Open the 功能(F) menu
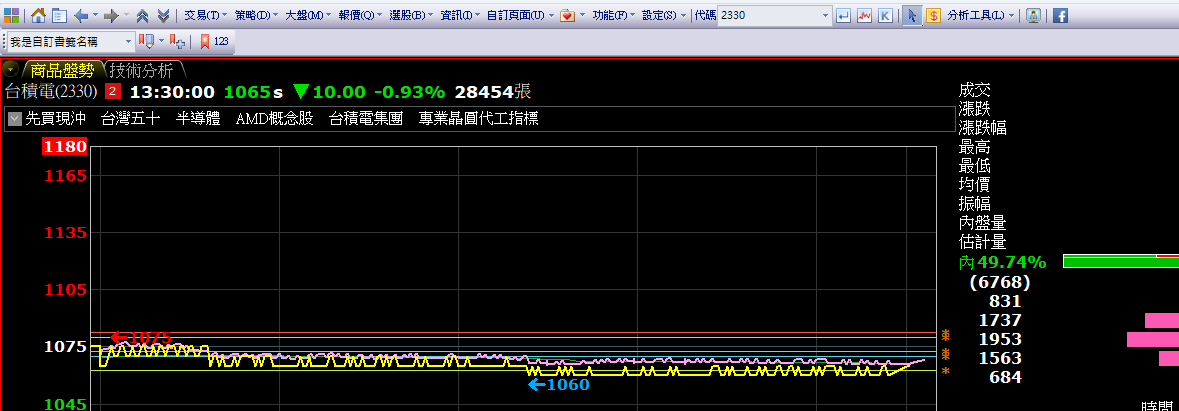The height and width of the screenshot is (411, 1179). 614,15
